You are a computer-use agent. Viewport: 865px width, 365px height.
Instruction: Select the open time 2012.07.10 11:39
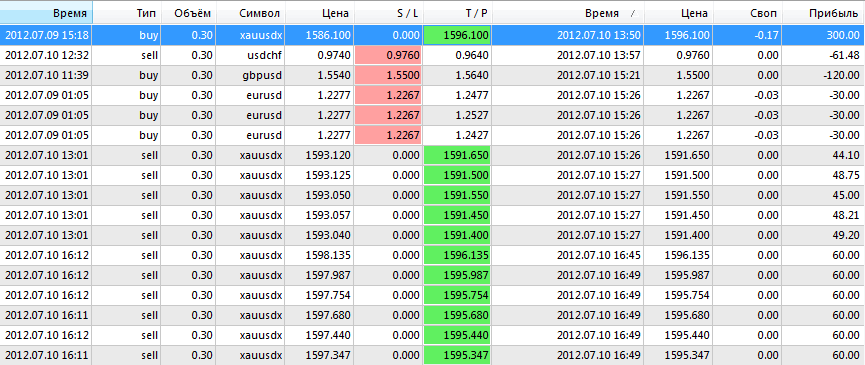click(47, 76)
